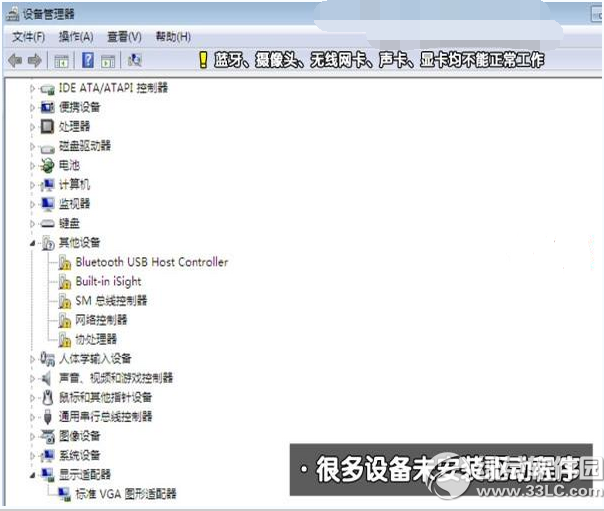
Task: Click the Built-in iSight warning icon
Action: click(65, 281)
